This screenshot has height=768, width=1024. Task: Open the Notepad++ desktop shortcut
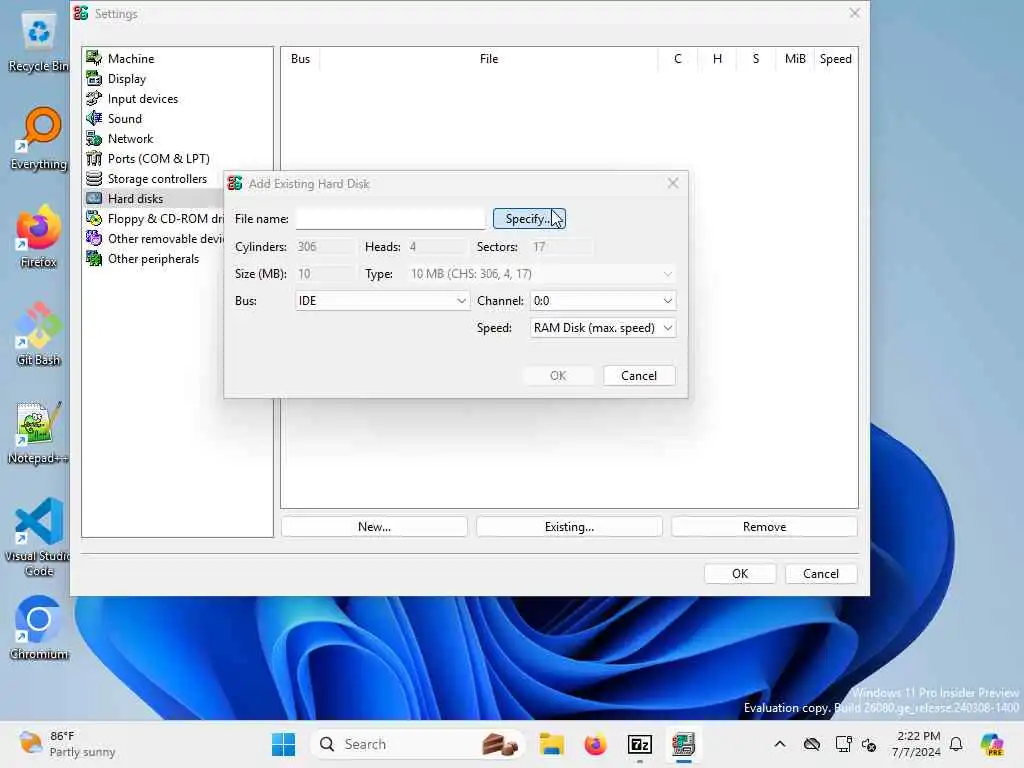click(x=38, y=433)
